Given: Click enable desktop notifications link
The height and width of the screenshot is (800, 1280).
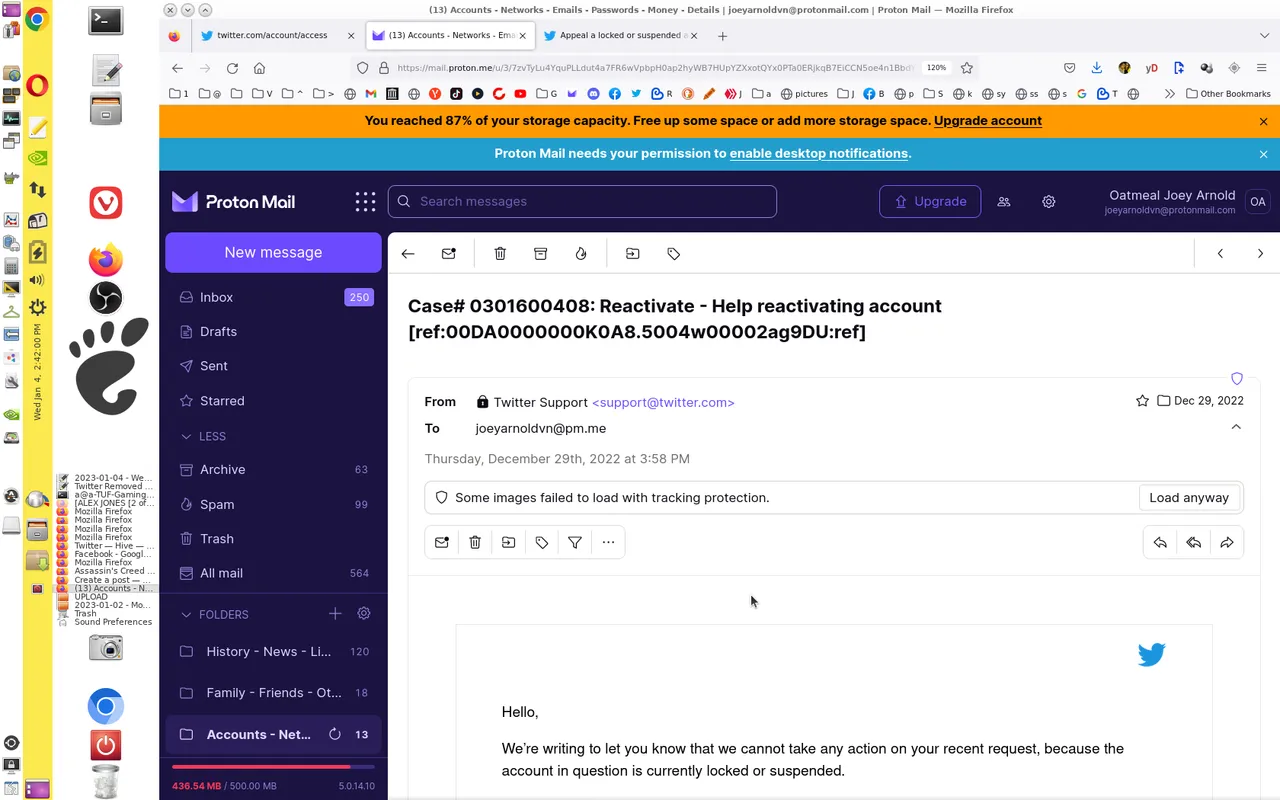Looking at the screenshot, I should pyautogui.click(x=819, y=154).
